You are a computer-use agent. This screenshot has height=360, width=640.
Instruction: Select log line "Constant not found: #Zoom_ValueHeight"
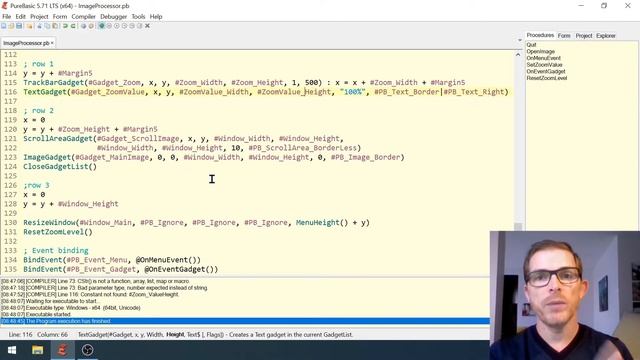click(89, 294)
